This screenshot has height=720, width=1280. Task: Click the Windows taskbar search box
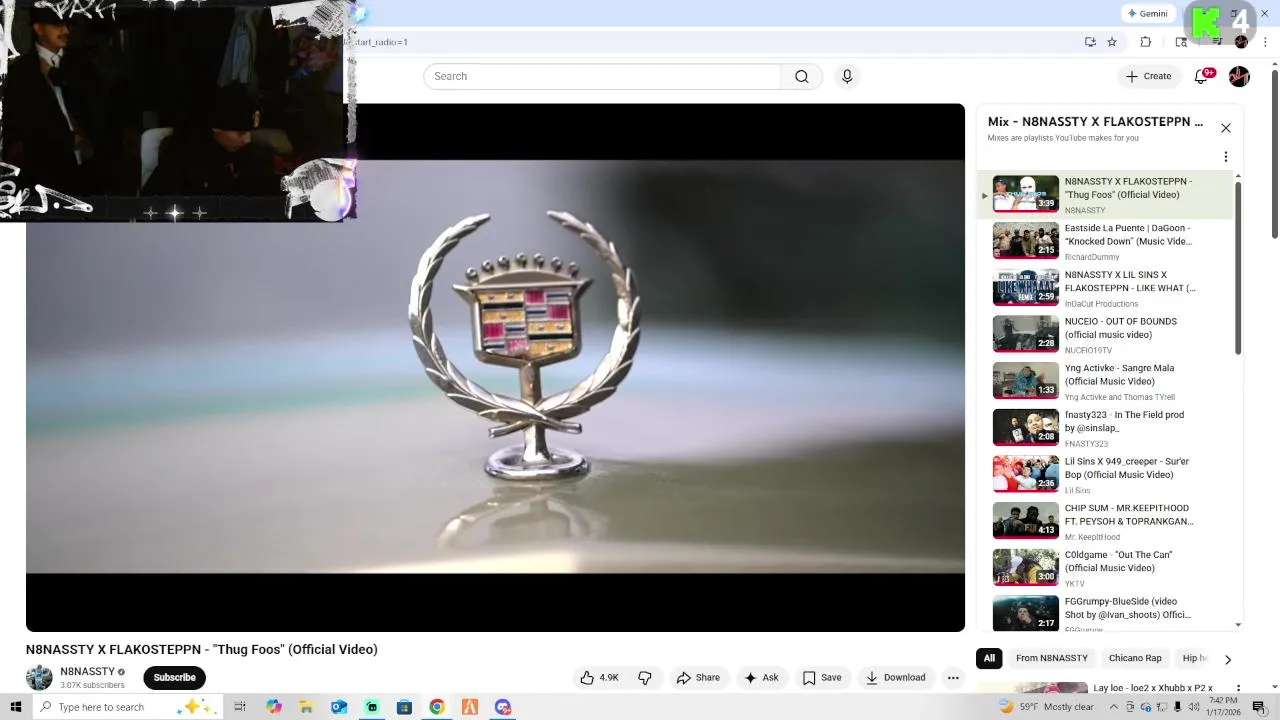(126, 707)
